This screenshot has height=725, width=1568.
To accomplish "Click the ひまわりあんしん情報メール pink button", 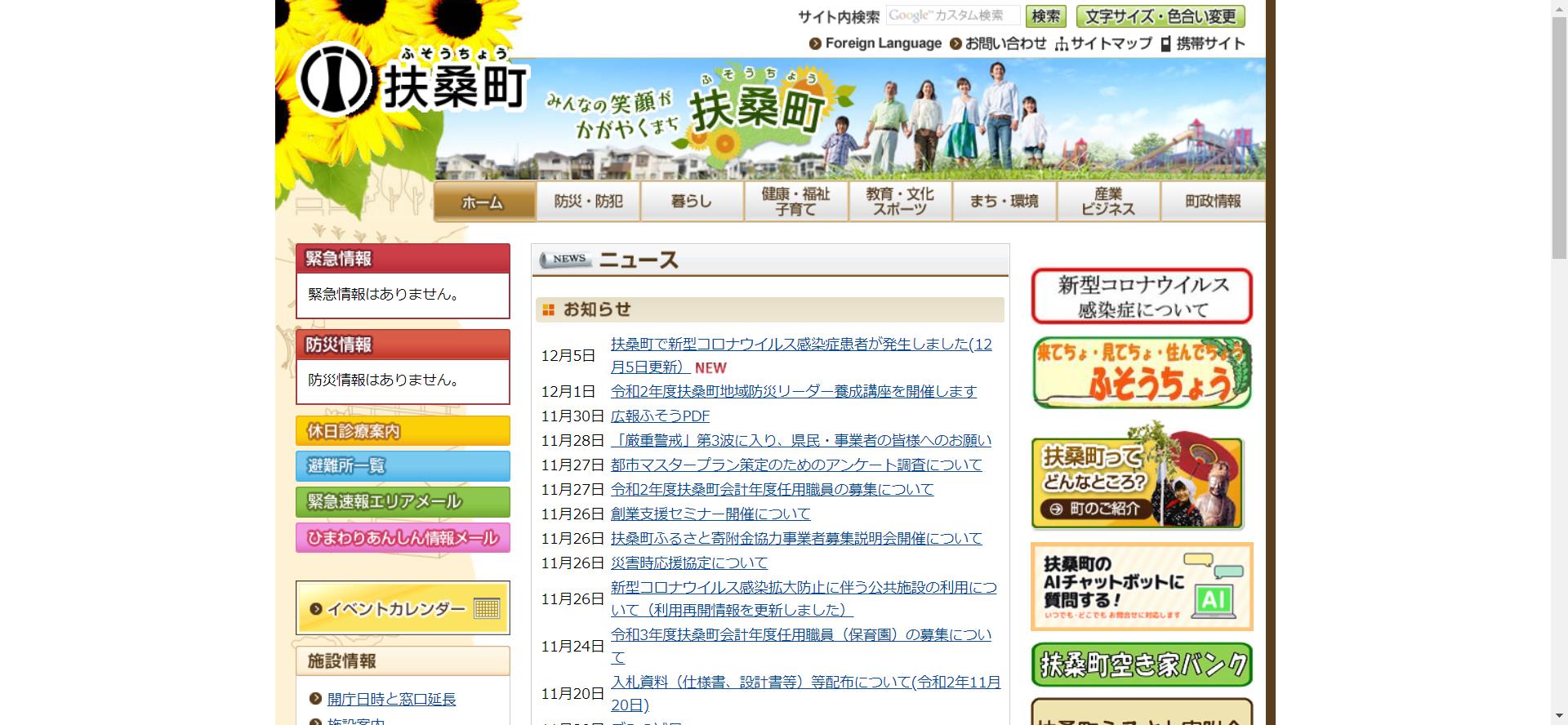I will click(403, 537).
